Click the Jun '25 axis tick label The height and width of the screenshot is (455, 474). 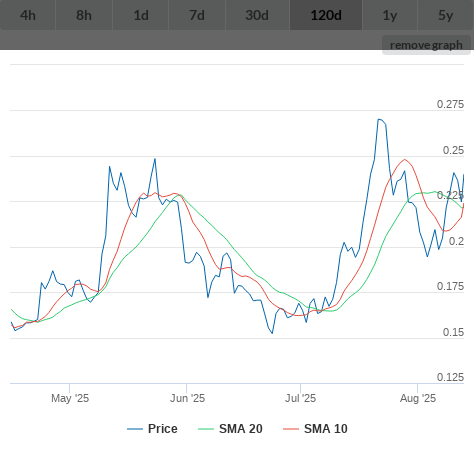click(187, 398)
